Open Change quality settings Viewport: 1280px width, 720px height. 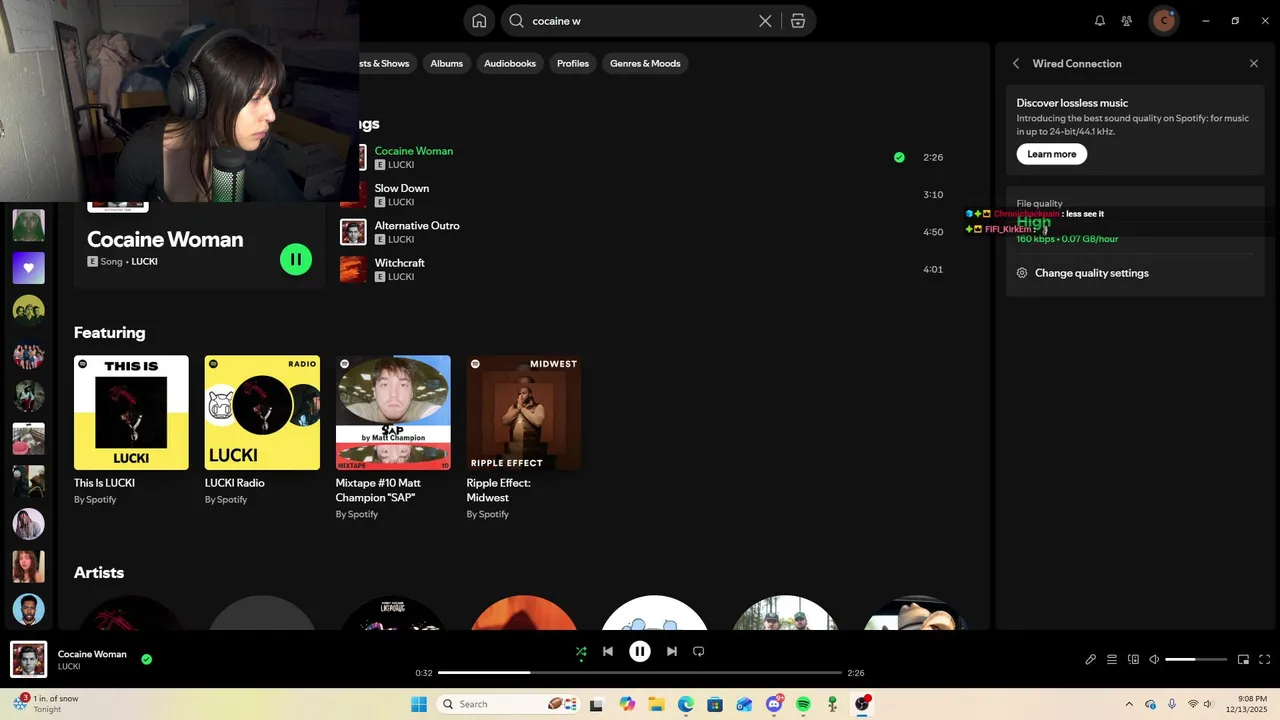pyautogui.click(x=1091, y=273)
